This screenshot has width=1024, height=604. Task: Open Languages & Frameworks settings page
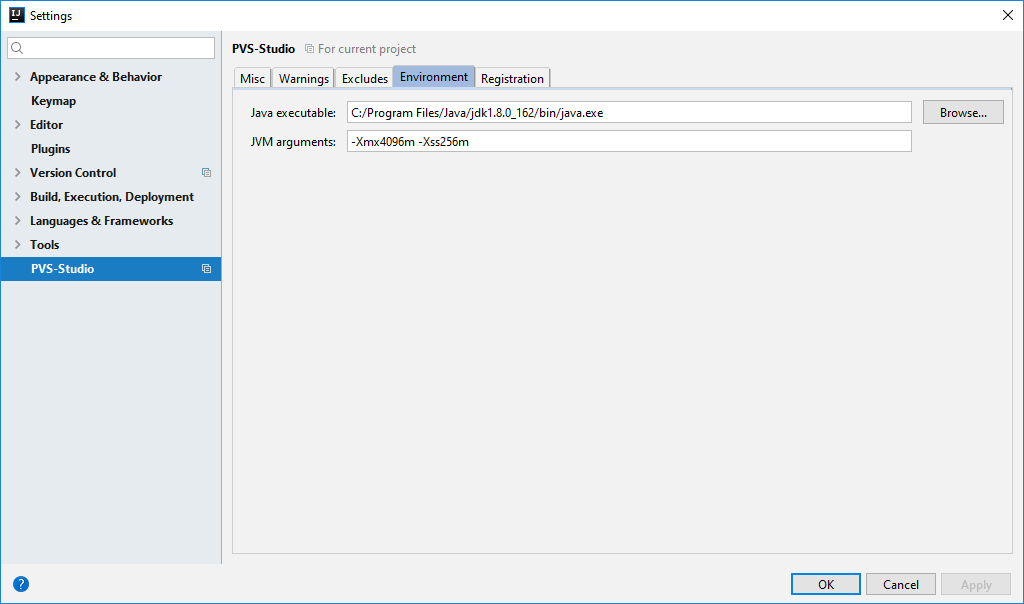(x=101, y=221)
